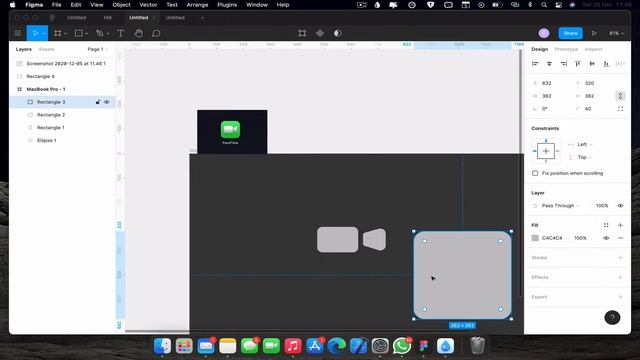Screen dimensions: 640x360
Task: Toggle Constrain proportions link icon
Action: (x=620, y=96)
